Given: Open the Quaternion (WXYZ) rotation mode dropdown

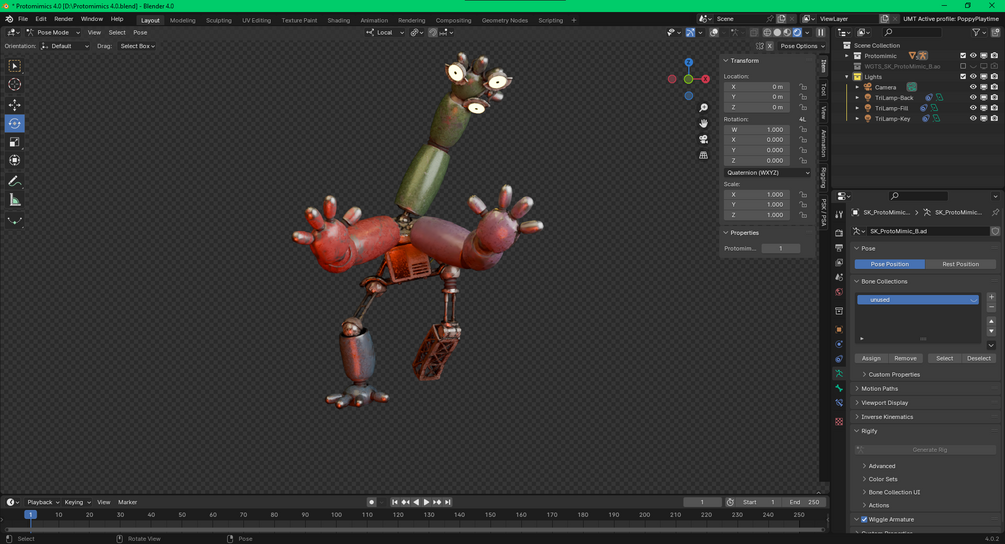Looking at the screenshot, I should [767, 172].
